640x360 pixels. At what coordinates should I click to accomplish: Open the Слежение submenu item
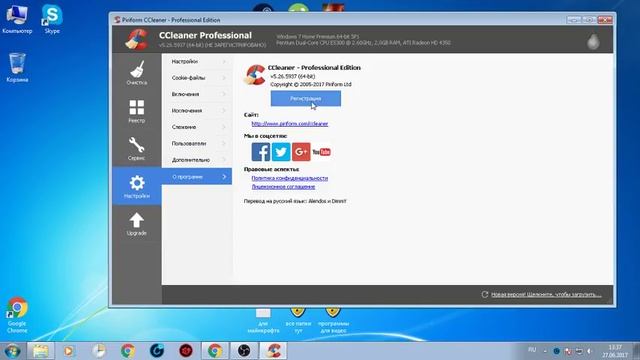point(197,127)
